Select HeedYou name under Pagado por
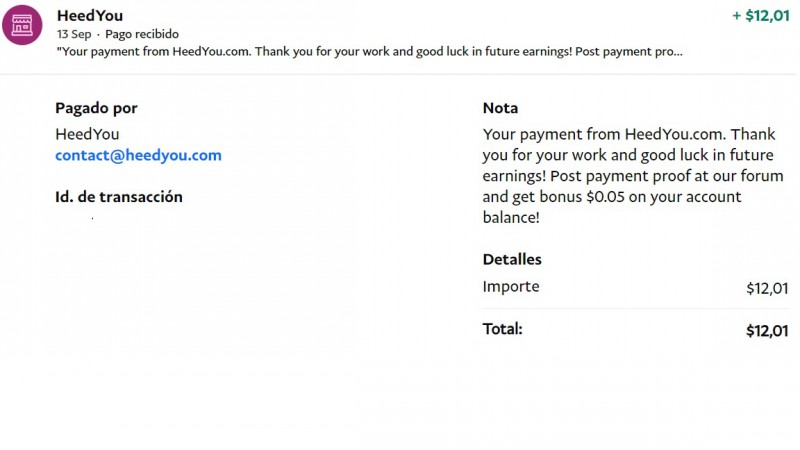Viewport: 800px width, 450px height. click(x=87, y=134)
